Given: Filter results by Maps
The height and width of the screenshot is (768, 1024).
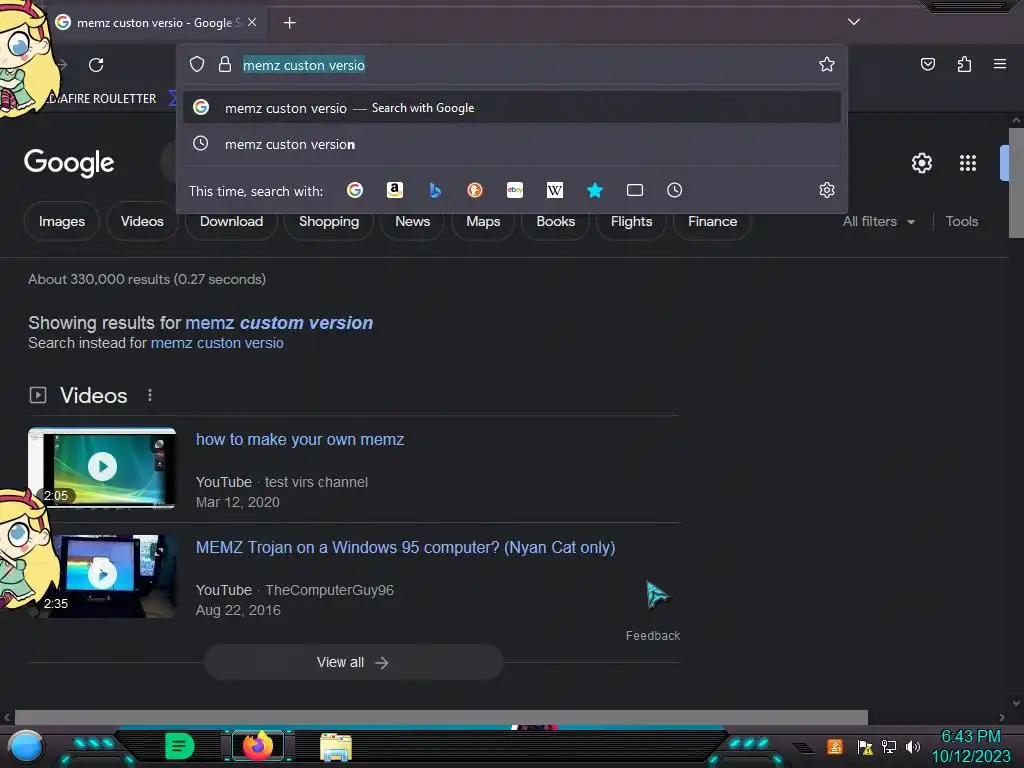Looking at the screenshot, I should 483,221.
